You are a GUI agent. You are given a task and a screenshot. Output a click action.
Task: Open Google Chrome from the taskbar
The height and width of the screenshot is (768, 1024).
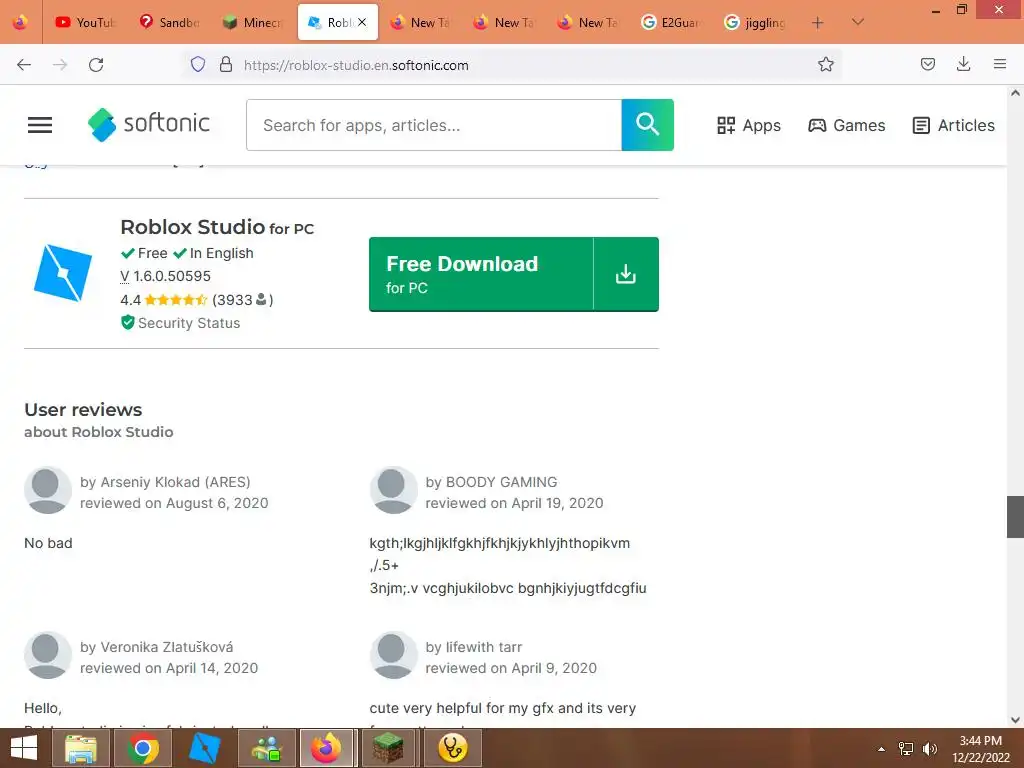click(x=143, y=748)
